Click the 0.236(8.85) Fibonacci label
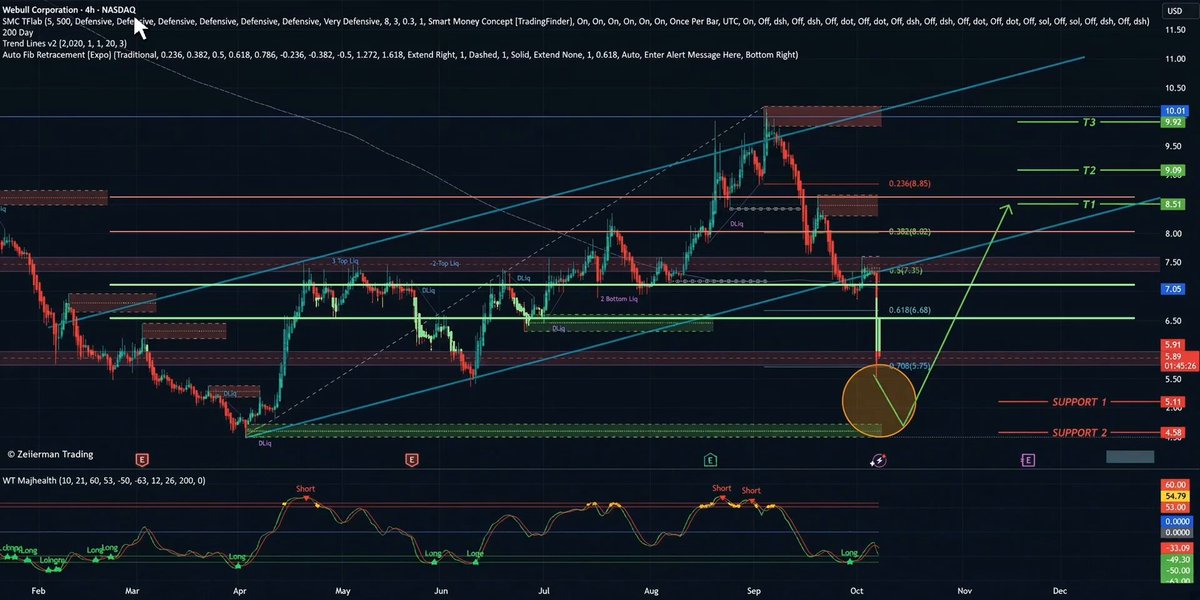This screenshot has width=1200, height=600. (909, 184)
